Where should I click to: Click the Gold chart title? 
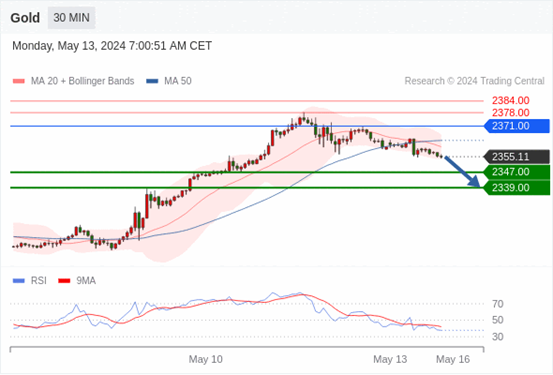25,18
